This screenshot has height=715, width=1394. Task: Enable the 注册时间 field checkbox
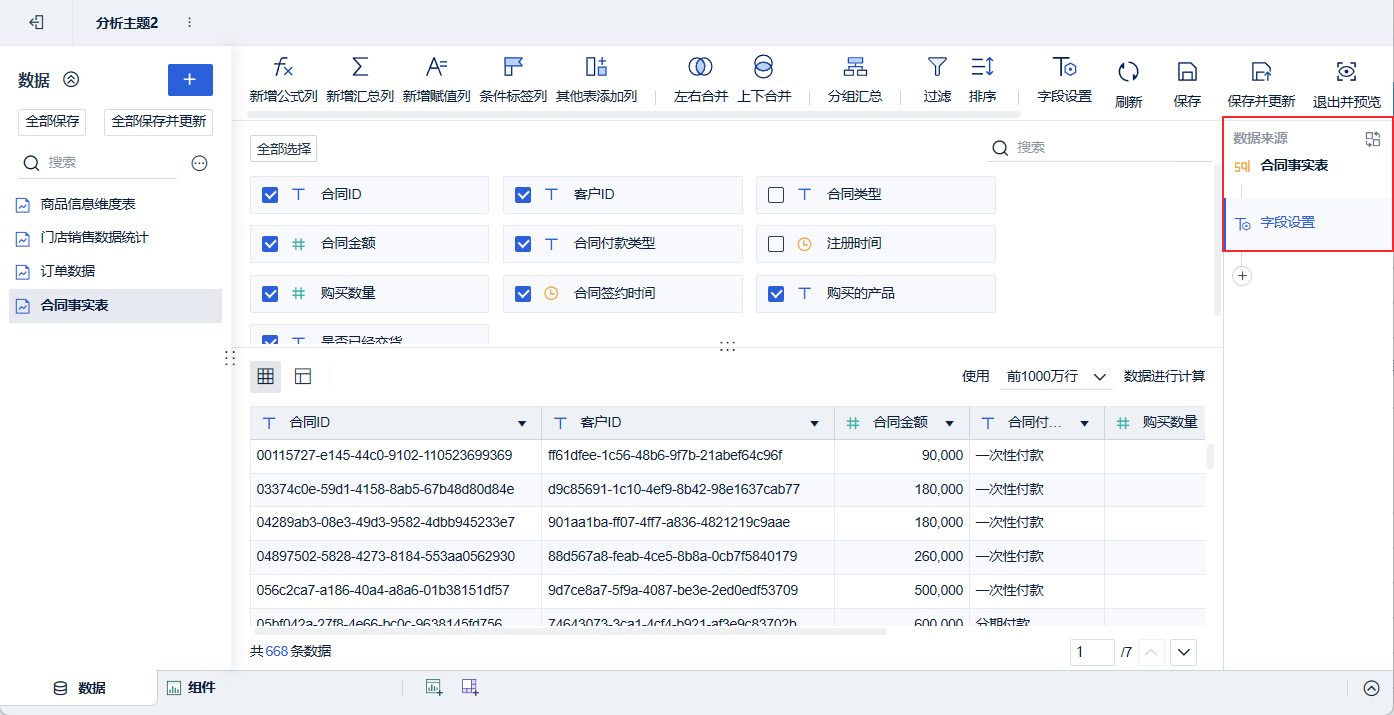776,244
